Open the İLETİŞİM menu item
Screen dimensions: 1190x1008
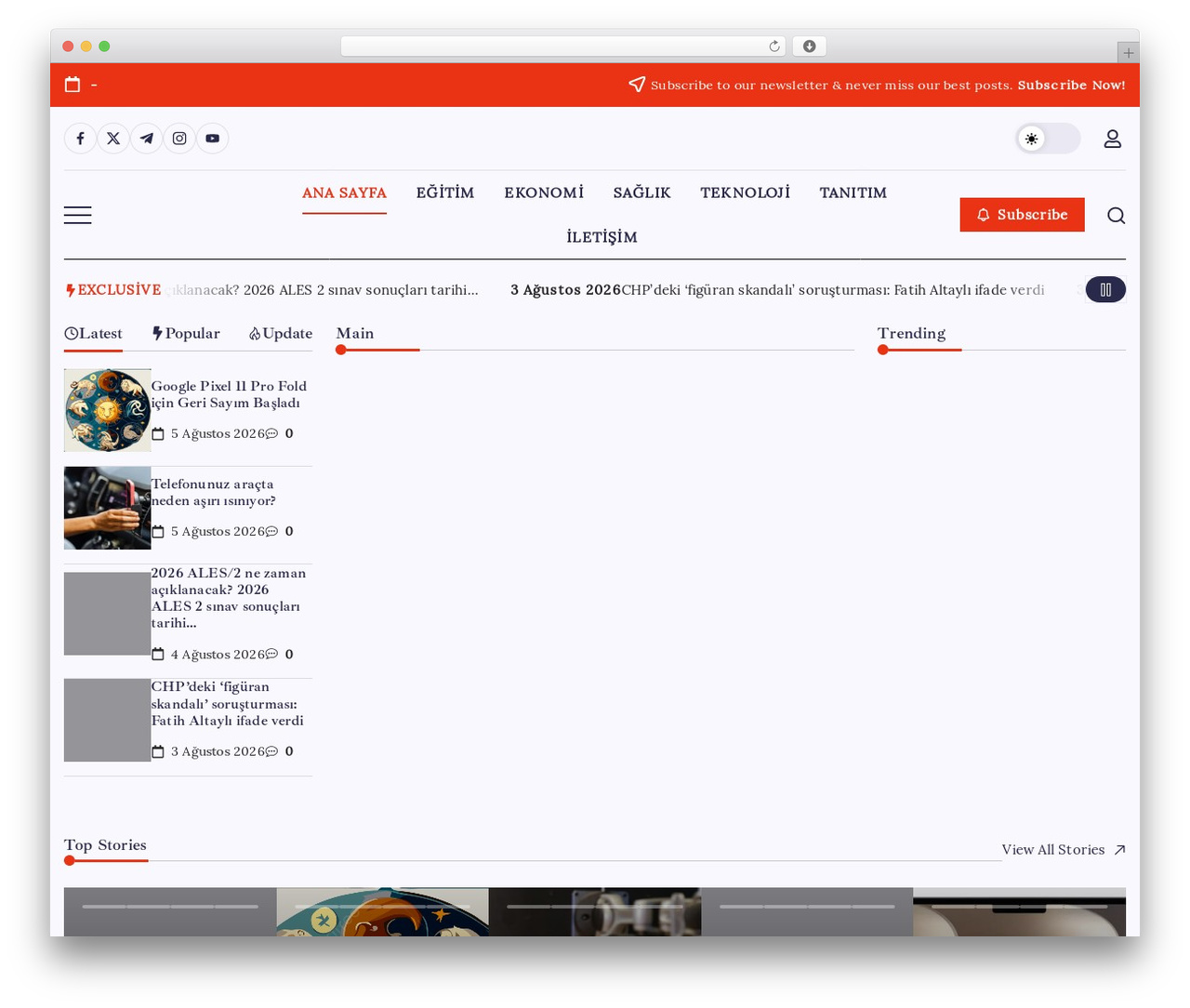click(x=602, y=237)
